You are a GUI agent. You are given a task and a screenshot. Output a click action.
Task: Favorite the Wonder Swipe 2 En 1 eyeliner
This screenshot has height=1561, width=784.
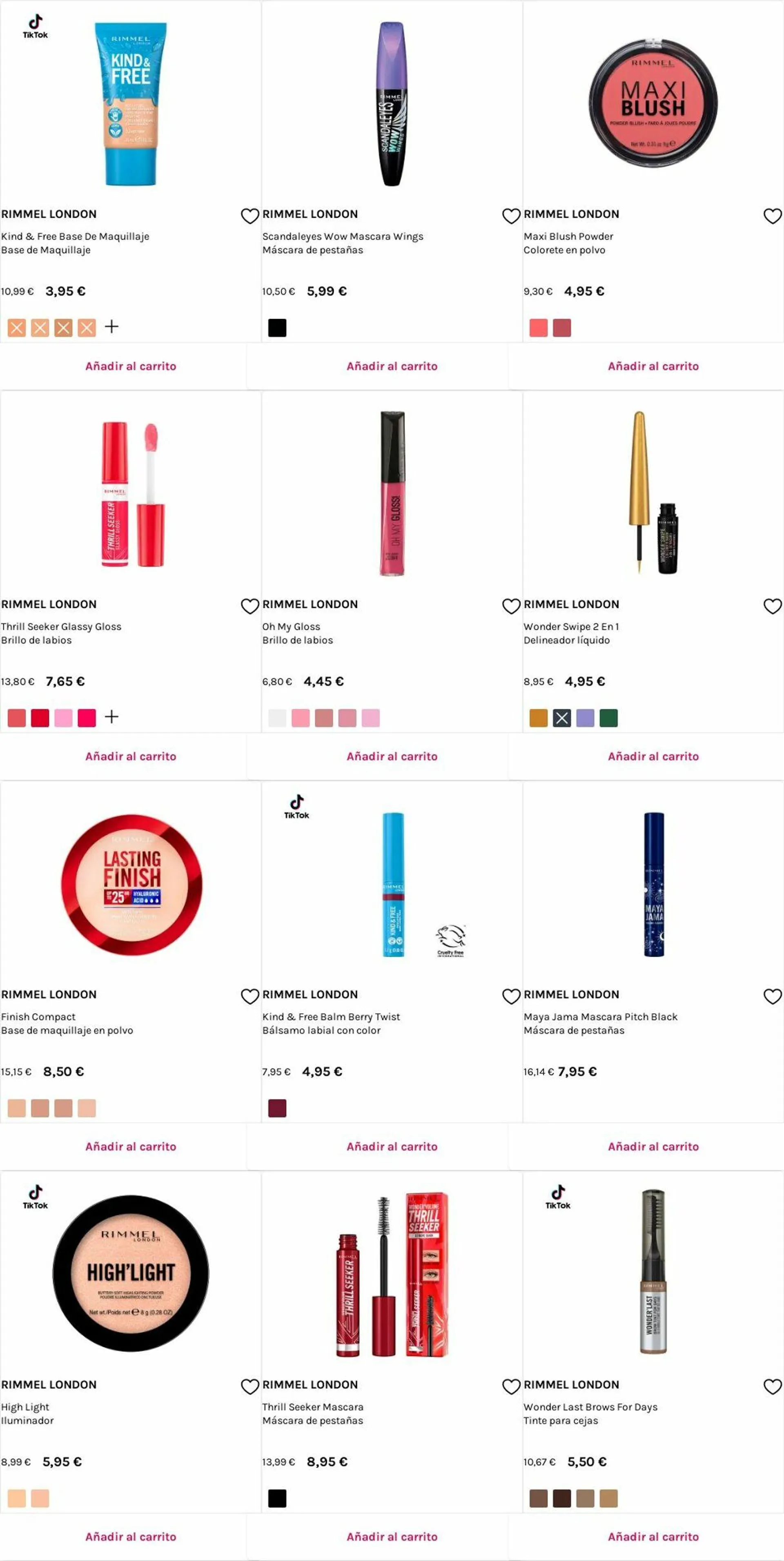pyautogui.click(x=772, y=606)
